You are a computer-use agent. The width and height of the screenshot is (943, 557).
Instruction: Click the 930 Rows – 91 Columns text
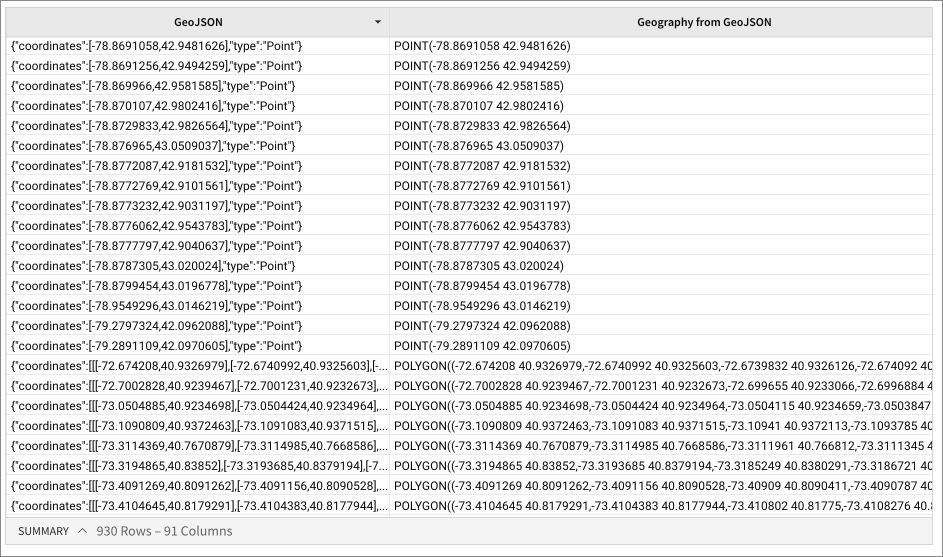point(164,531)
